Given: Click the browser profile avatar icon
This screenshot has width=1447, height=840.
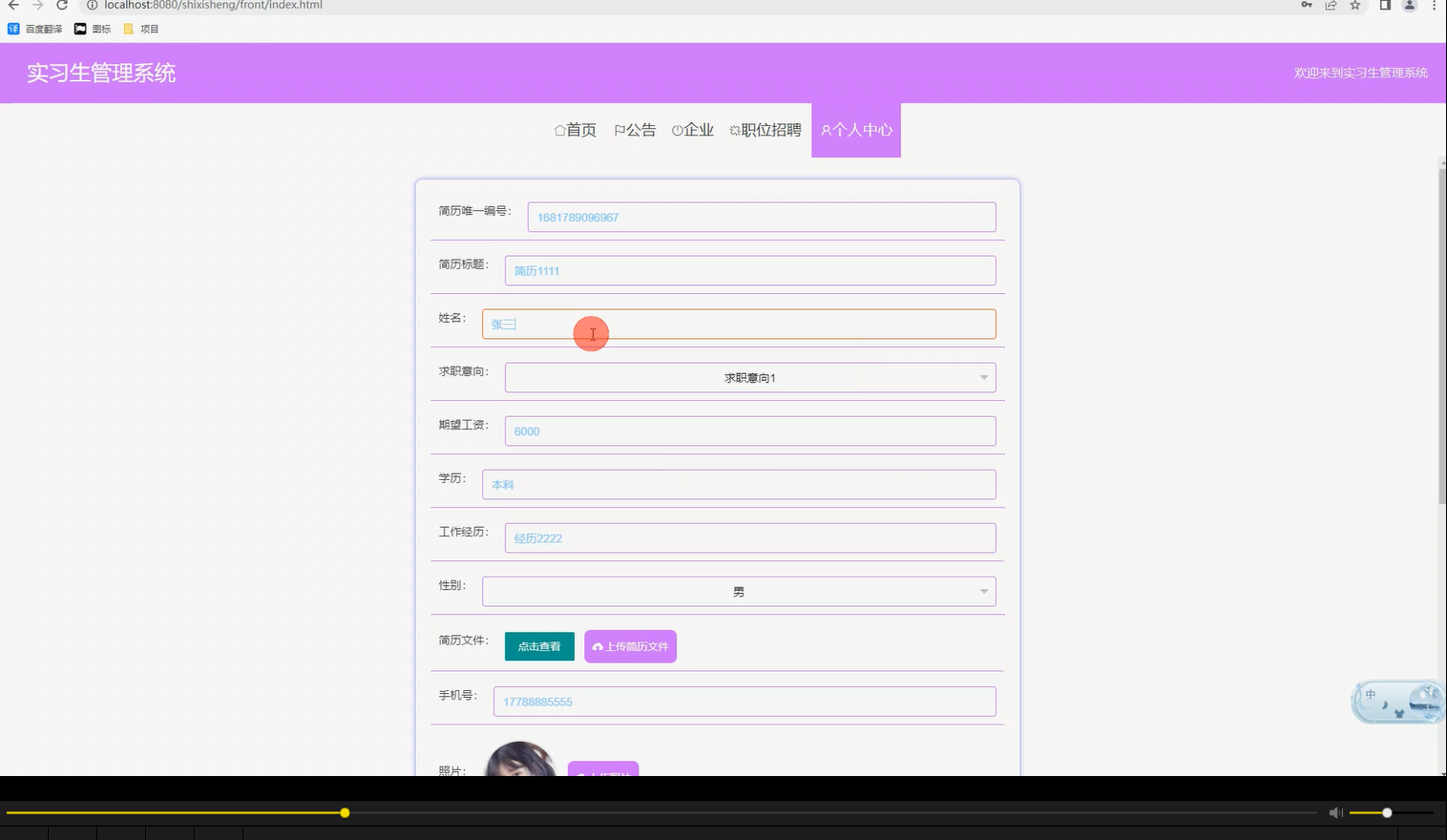Looking at the screenshot, I should [1409, 6].
